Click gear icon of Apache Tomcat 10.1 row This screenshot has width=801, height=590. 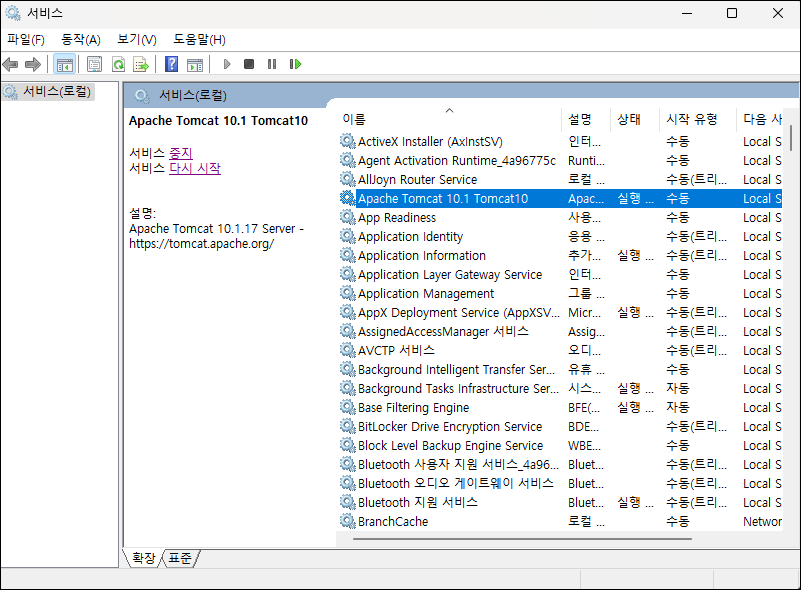pos(348,198)
